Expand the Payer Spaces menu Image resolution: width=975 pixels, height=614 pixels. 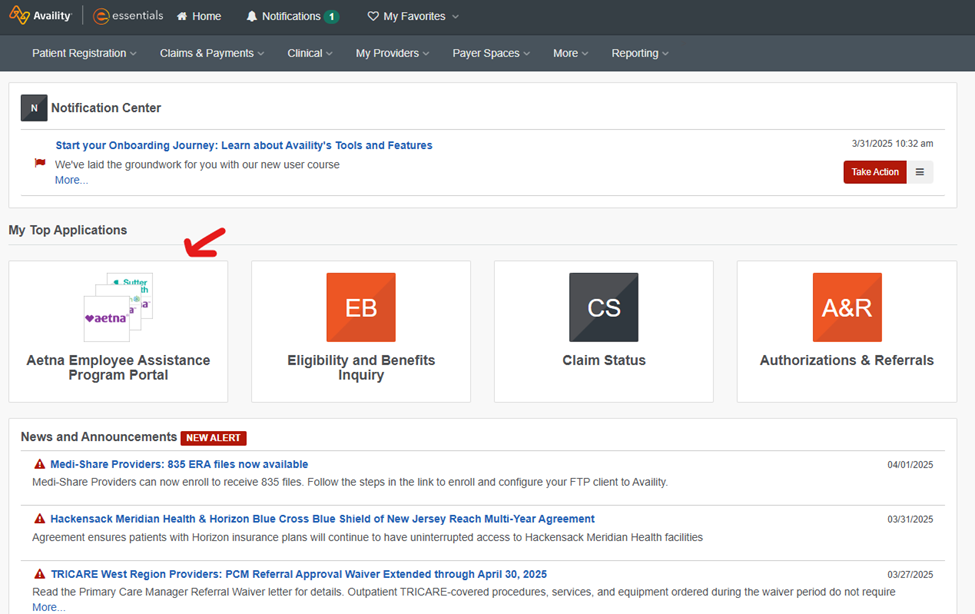click(x=491, y=53)
